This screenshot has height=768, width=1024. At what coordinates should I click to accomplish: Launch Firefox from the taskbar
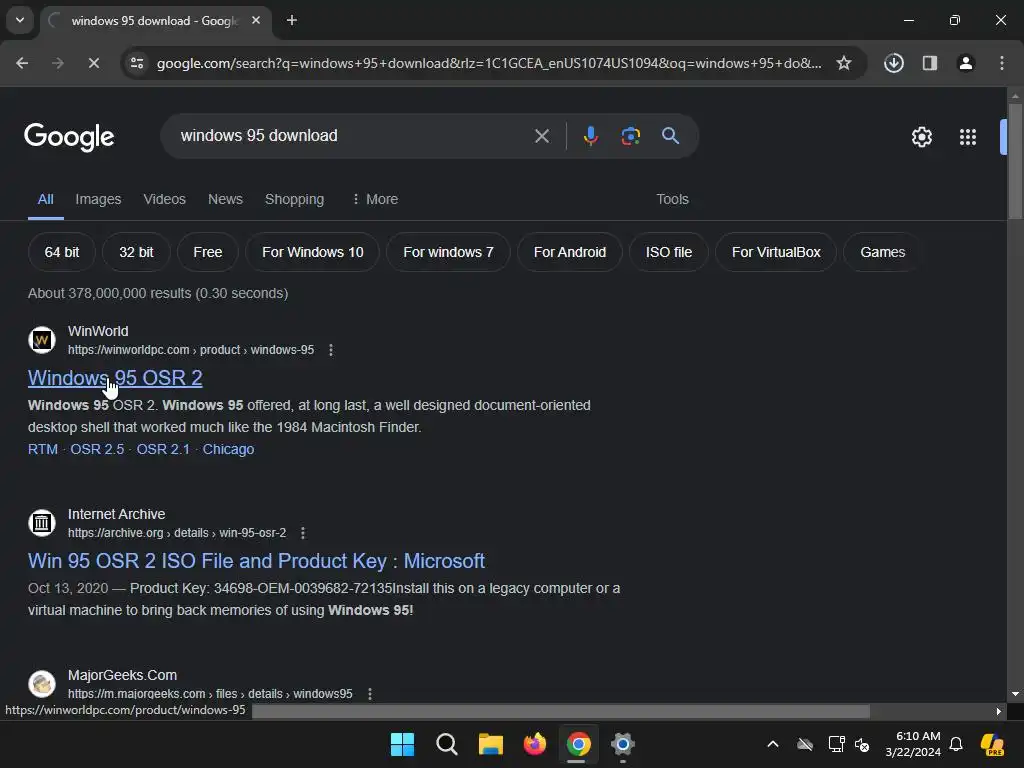(535, 744)
